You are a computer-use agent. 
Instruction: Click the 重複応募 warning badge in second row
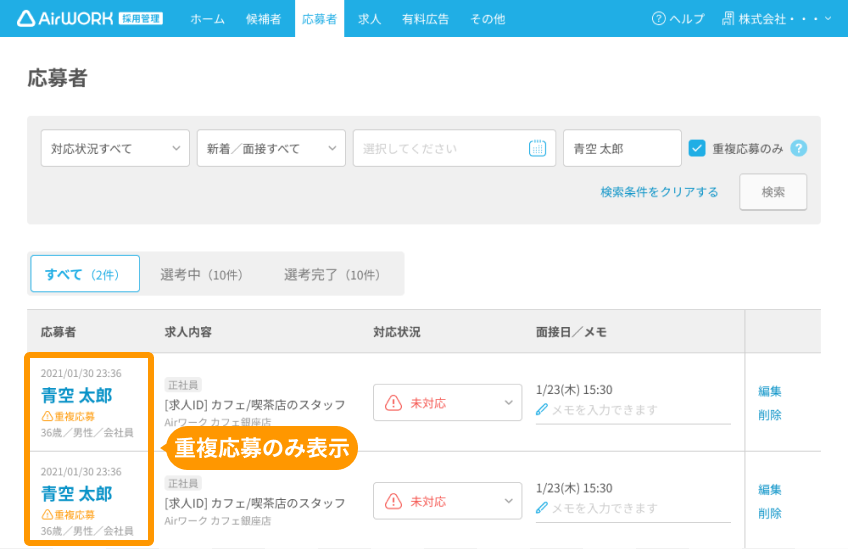(68, 515)
